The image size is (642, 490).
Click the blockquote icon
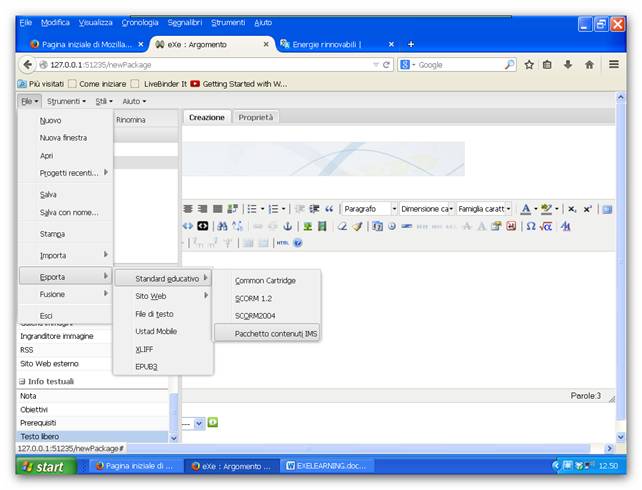[329, 209]
